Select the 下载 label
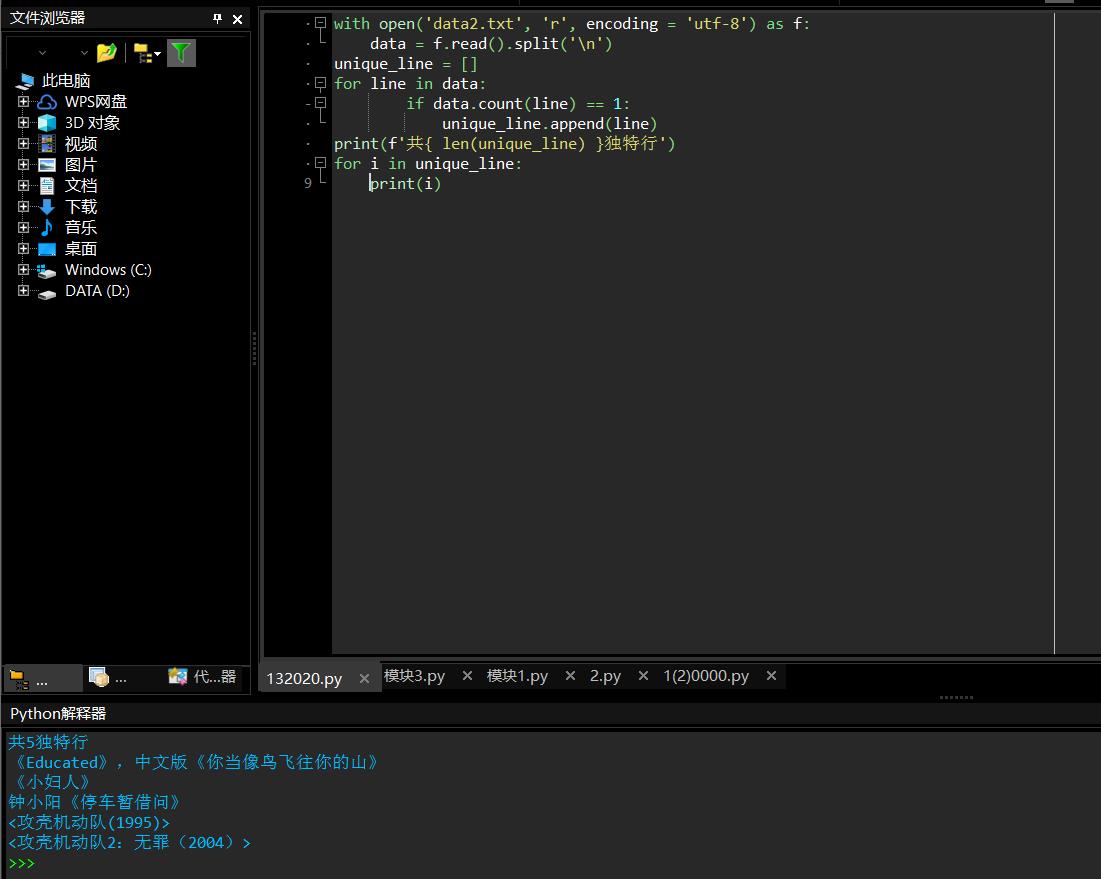Viewport: 1101px width, 879px height. 81,207
